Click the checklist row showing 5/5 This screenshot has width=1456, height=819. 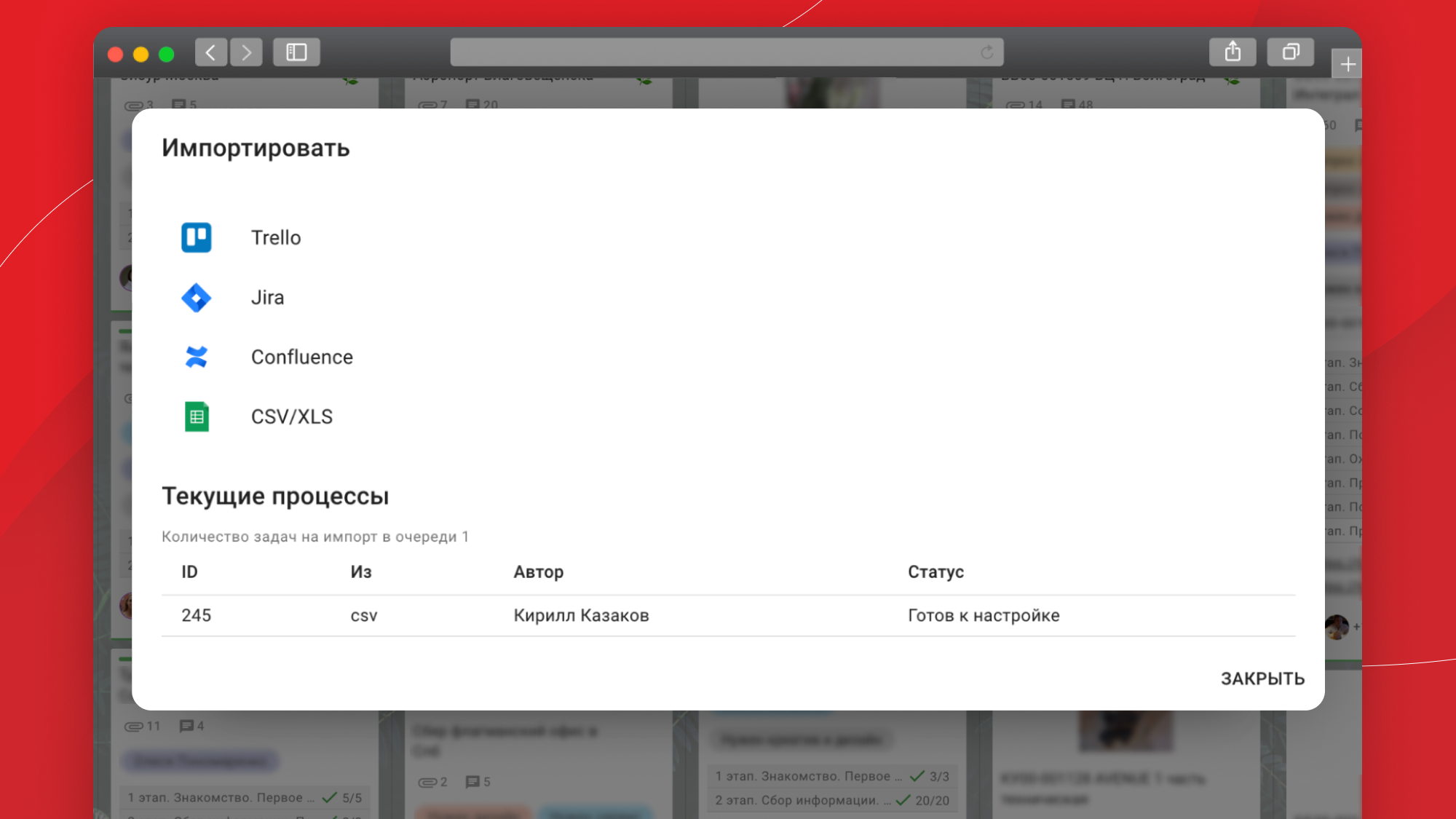pos(245,798)
